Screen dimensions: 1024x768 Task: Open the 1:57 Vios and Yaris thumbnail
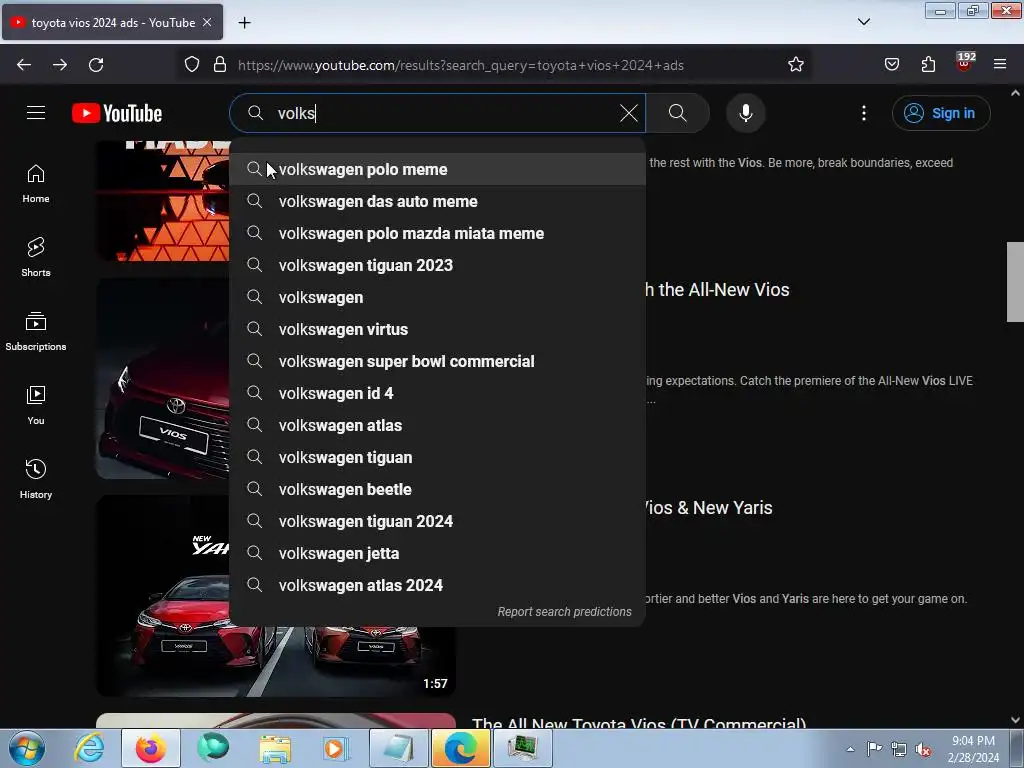276,662
